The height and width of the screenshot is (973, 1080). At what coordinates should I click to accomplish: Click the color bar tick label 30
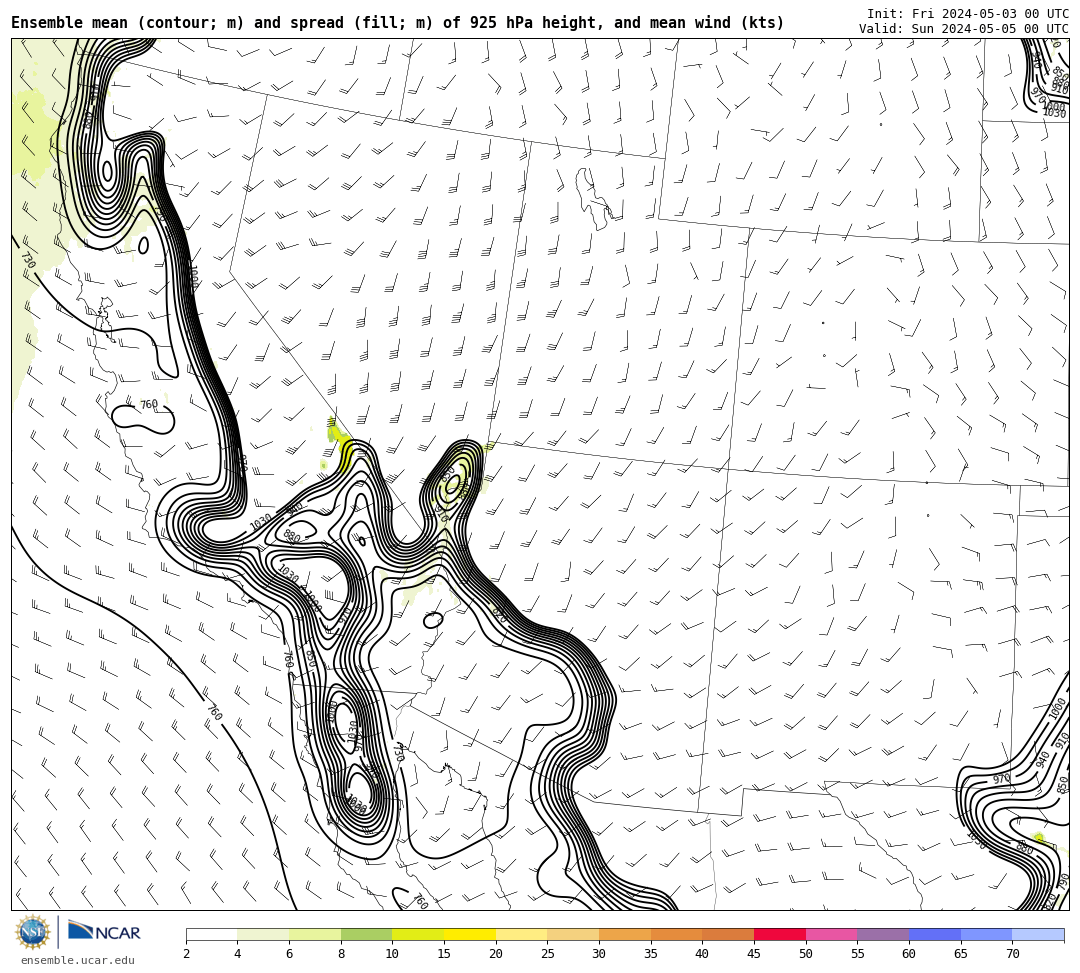tap(599, 954)
